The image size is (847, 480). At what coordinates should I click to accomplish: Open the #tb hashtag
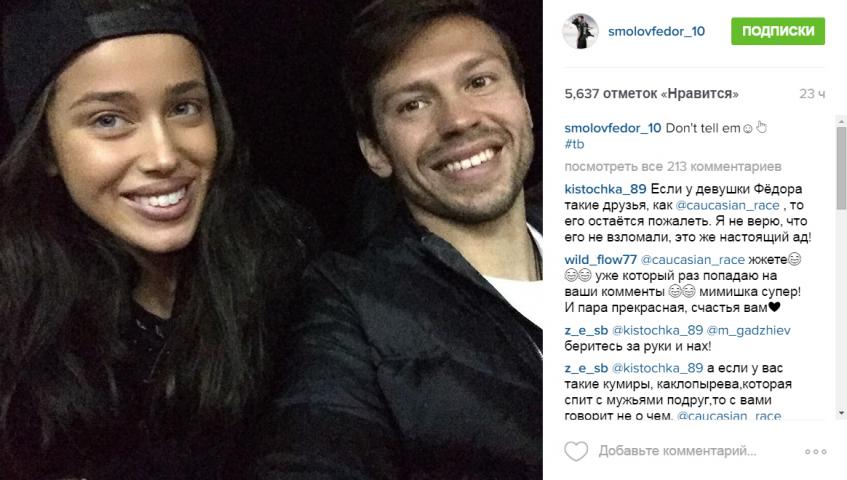[x=574, y=144]
